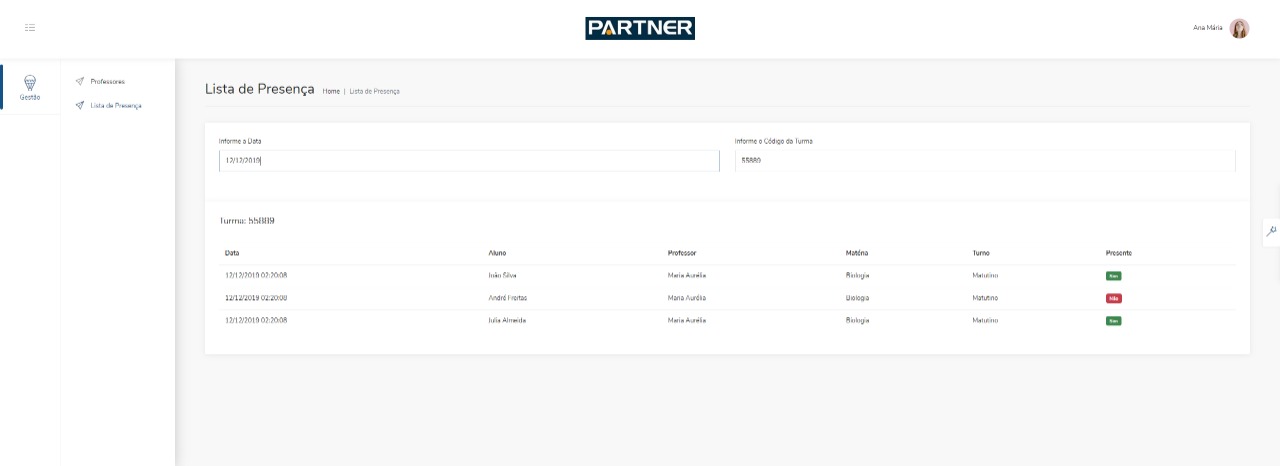This screenshot has height=466, width=1280.
Task: Open the Lista de Presença menu item
Action: pos(116,105)
